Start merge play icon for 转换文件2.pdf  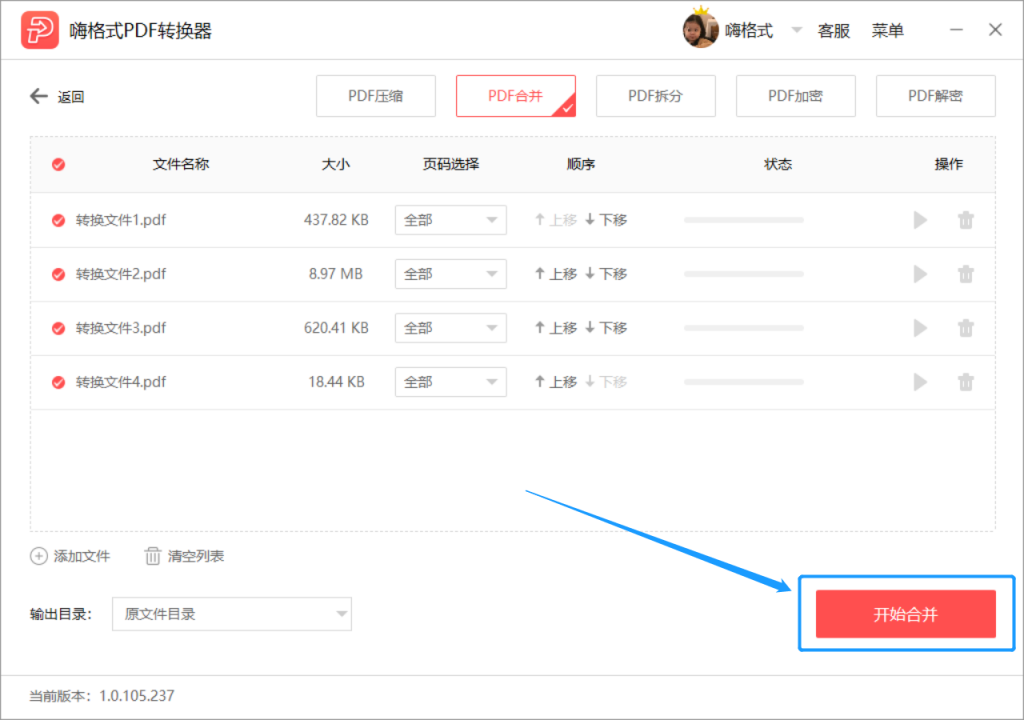point(920,274)
